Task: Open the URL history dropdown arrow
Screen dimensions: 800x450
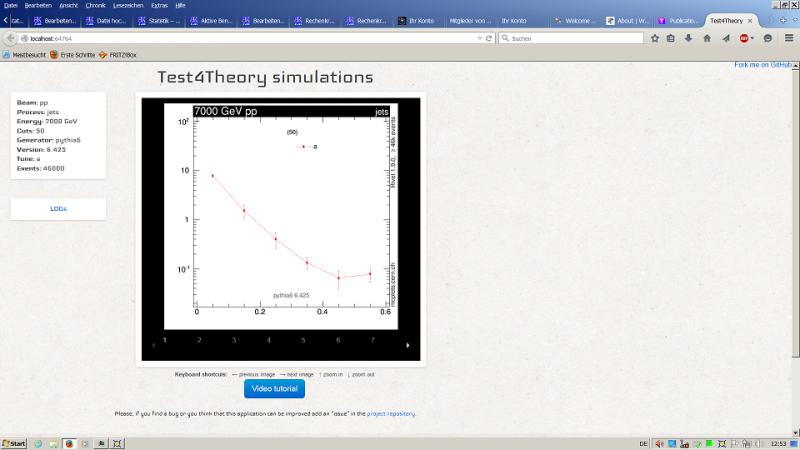Action: pyautogui.click(x=480, y=38)
